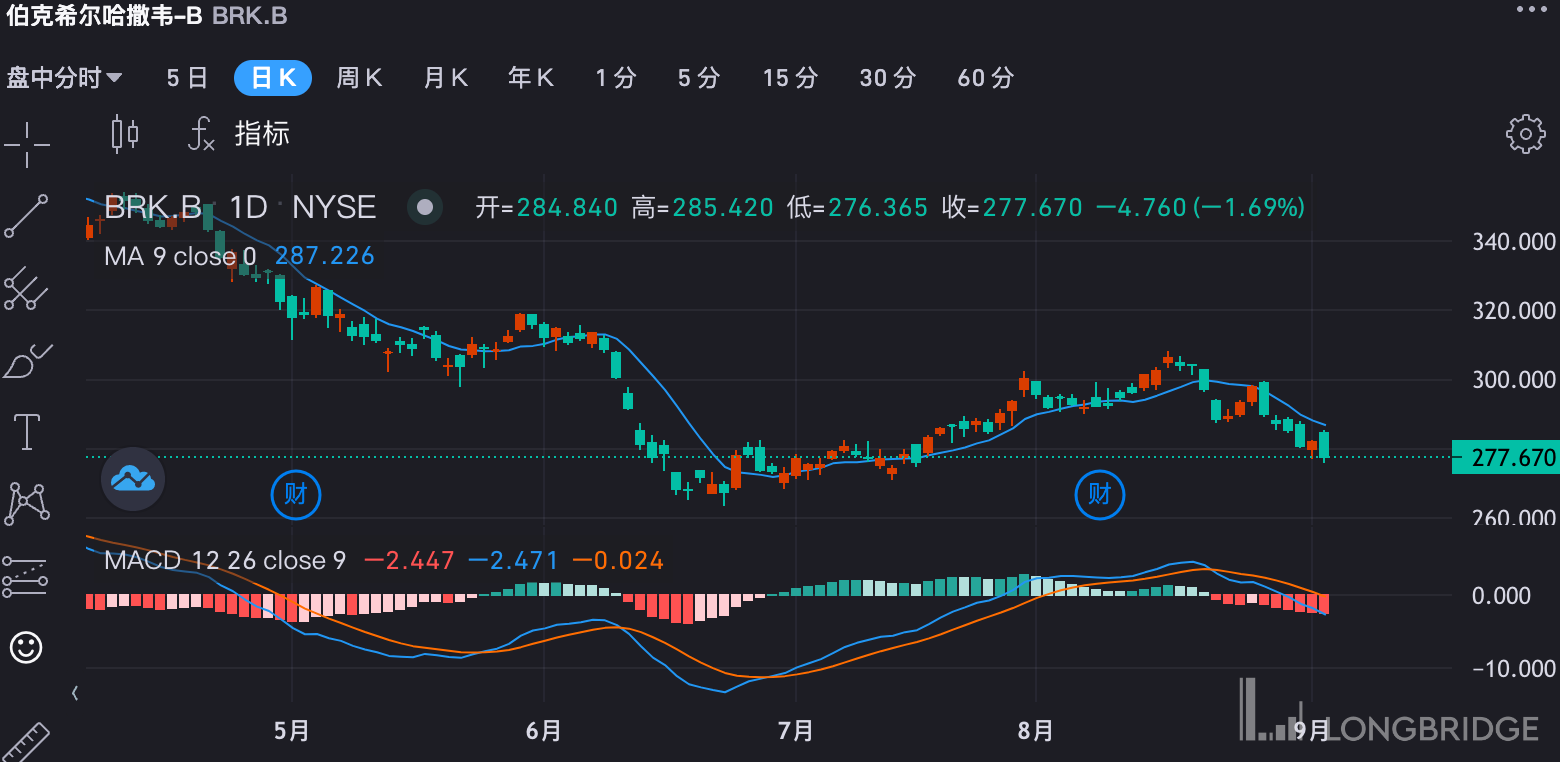Viewport: 1560px width, 762px height.
Task: Choose the brush drawing tool
Action: pyautogui.click(x=26, y=360)
